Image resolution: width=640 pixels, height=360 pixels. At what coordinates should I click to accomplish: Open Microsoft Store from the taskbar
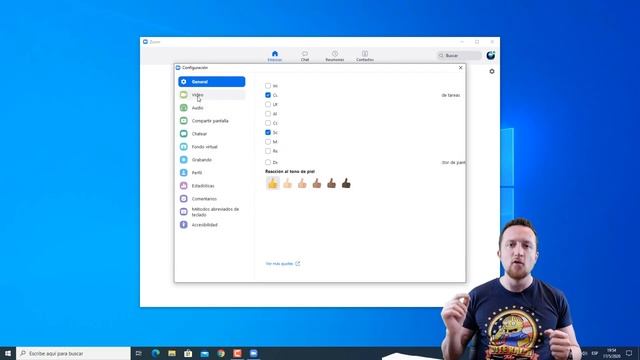[x=188, y=353]
